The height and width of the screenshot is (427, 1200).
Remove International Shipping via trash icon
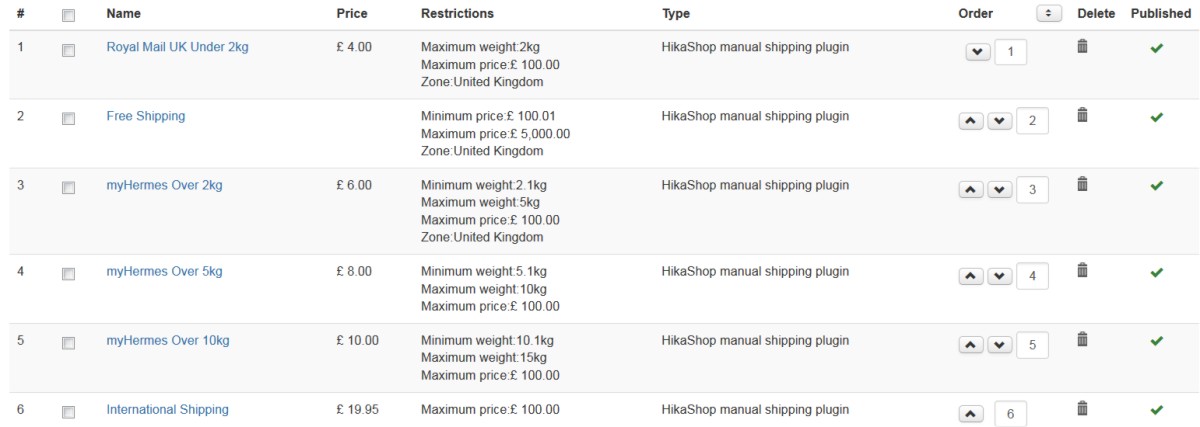(x=1082, y=408)
